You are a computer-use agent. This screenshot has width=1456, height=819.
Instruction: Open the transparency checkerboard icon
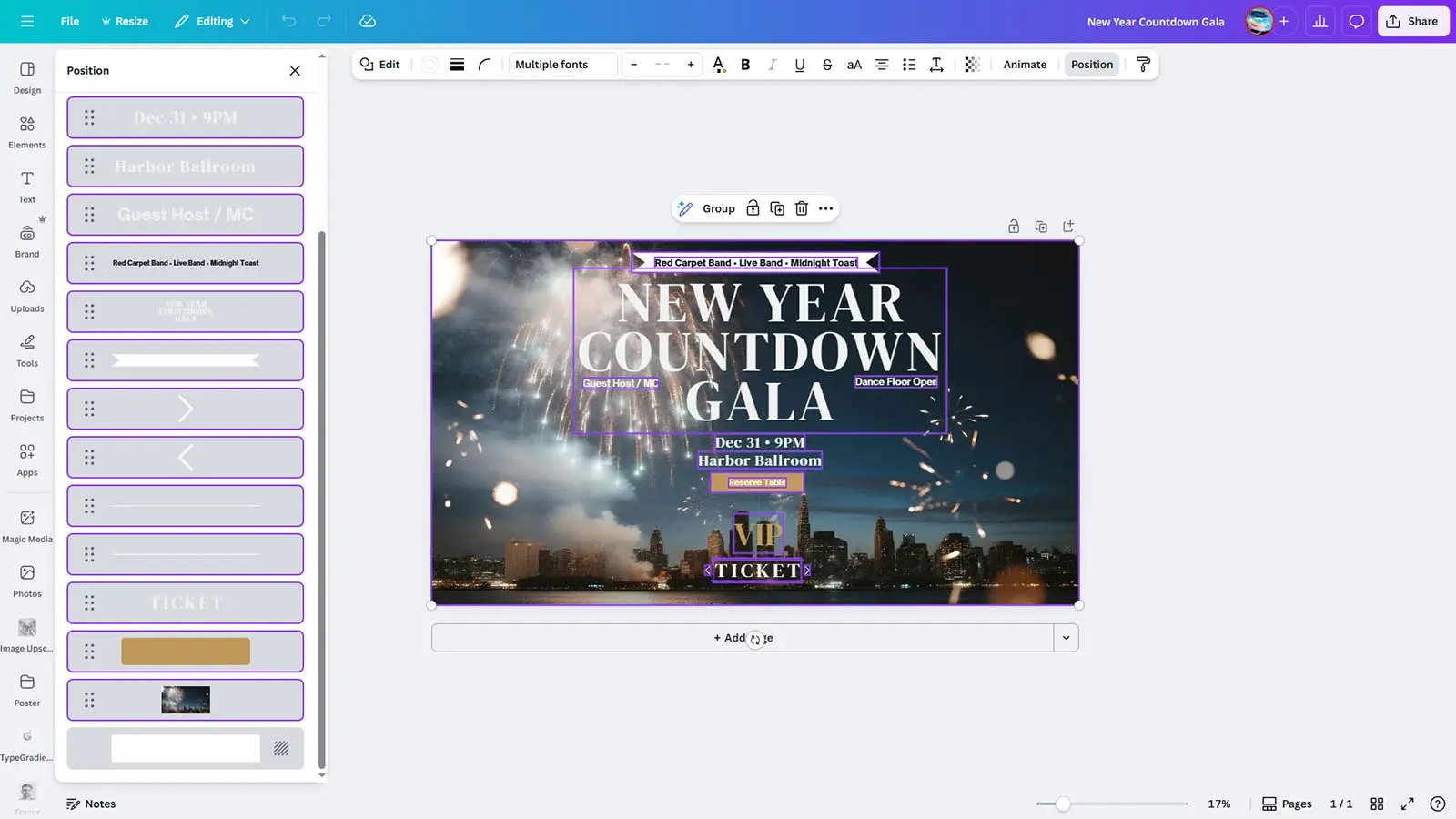pos(972,65)
